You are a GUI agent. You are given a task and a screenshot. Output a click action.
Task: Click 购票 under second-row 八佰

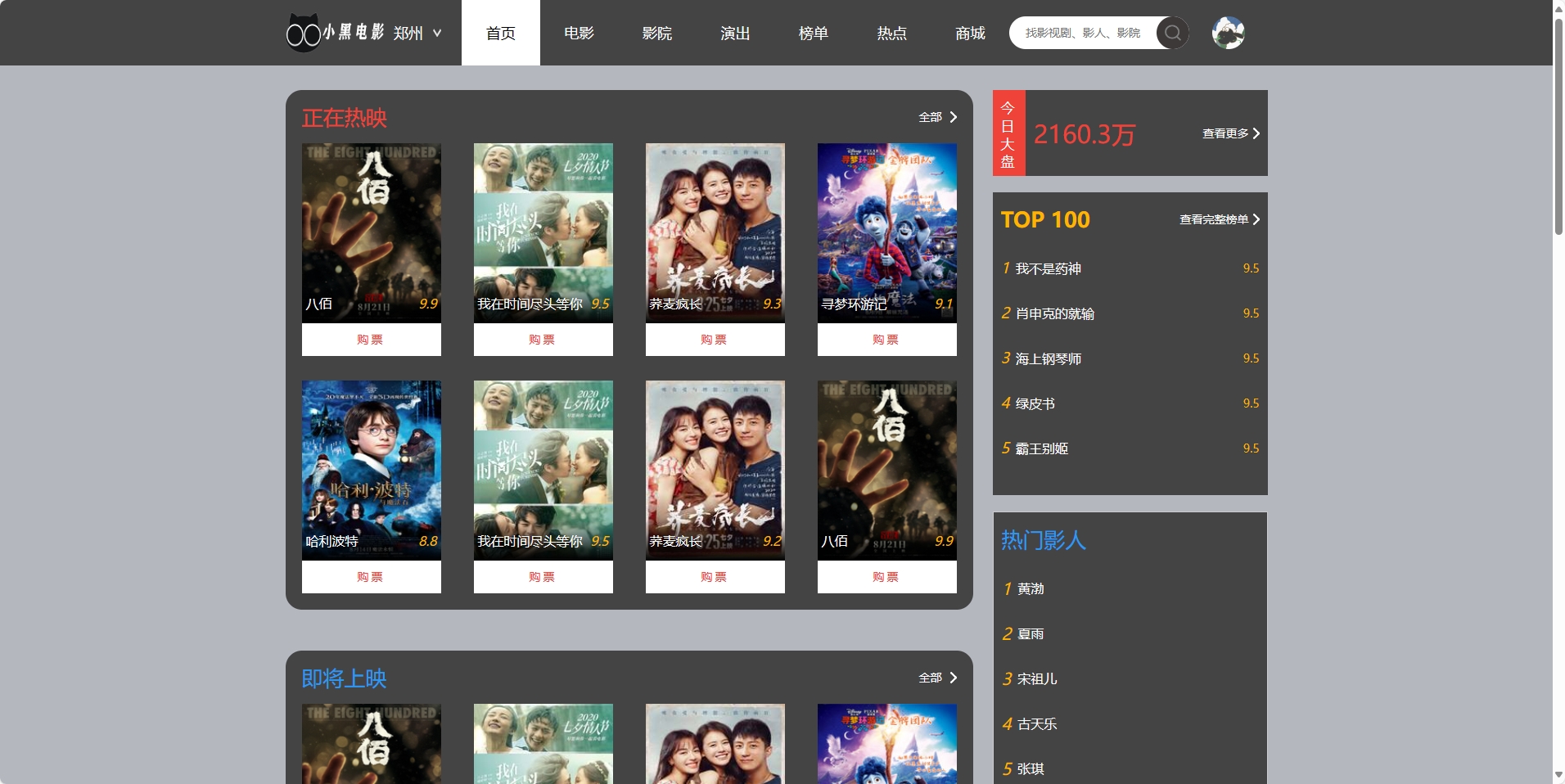[x=887, y=577]
